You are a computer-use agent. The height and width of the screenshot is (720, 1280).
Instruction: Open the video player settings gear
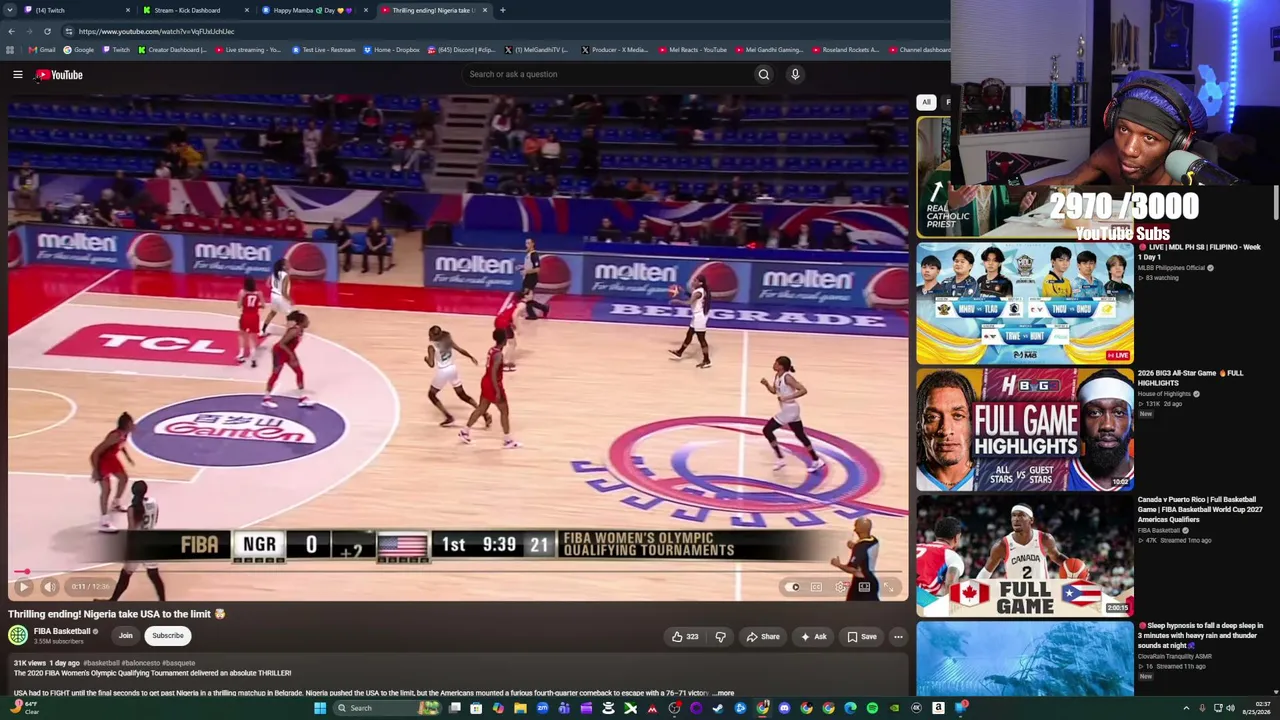(x=840, y=587)
